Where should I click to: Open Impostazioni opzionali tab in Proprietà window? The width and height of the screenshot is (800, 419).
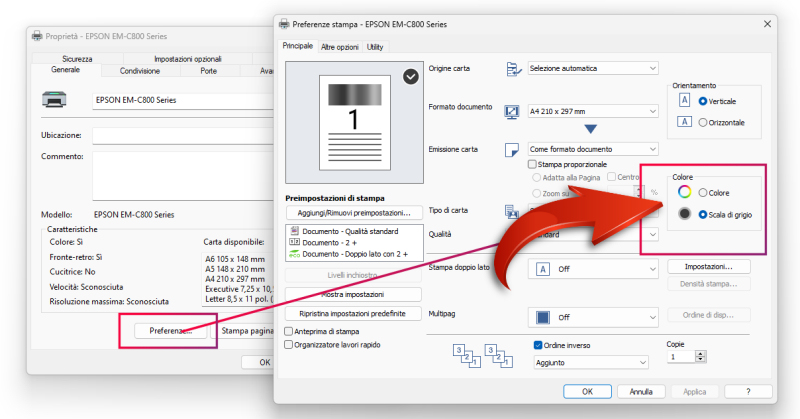[188, 59]
